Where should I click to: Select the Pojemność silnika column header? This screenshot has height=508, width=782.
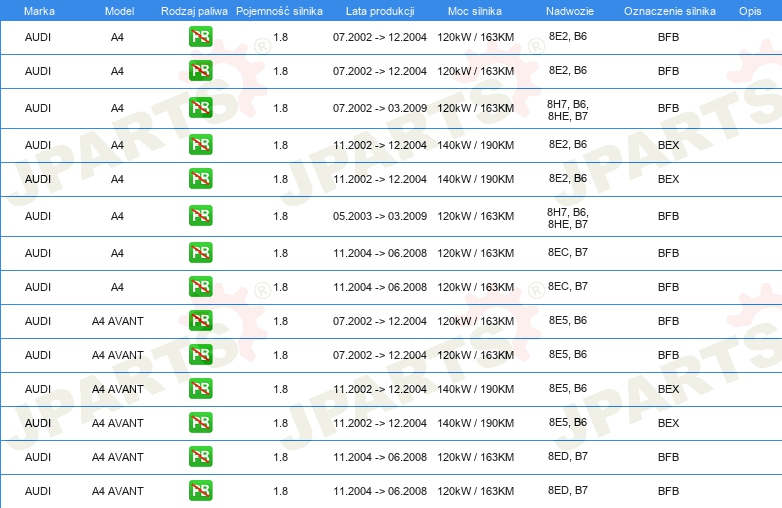(280, 10)
